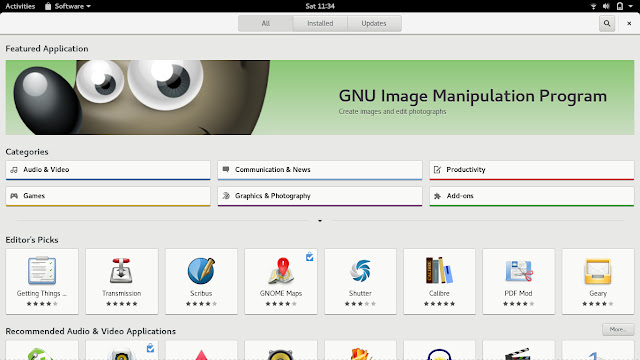Open the Audio & Video category
Image resolution: width=640 pixels, height=360 pixels.
point(108,170)
